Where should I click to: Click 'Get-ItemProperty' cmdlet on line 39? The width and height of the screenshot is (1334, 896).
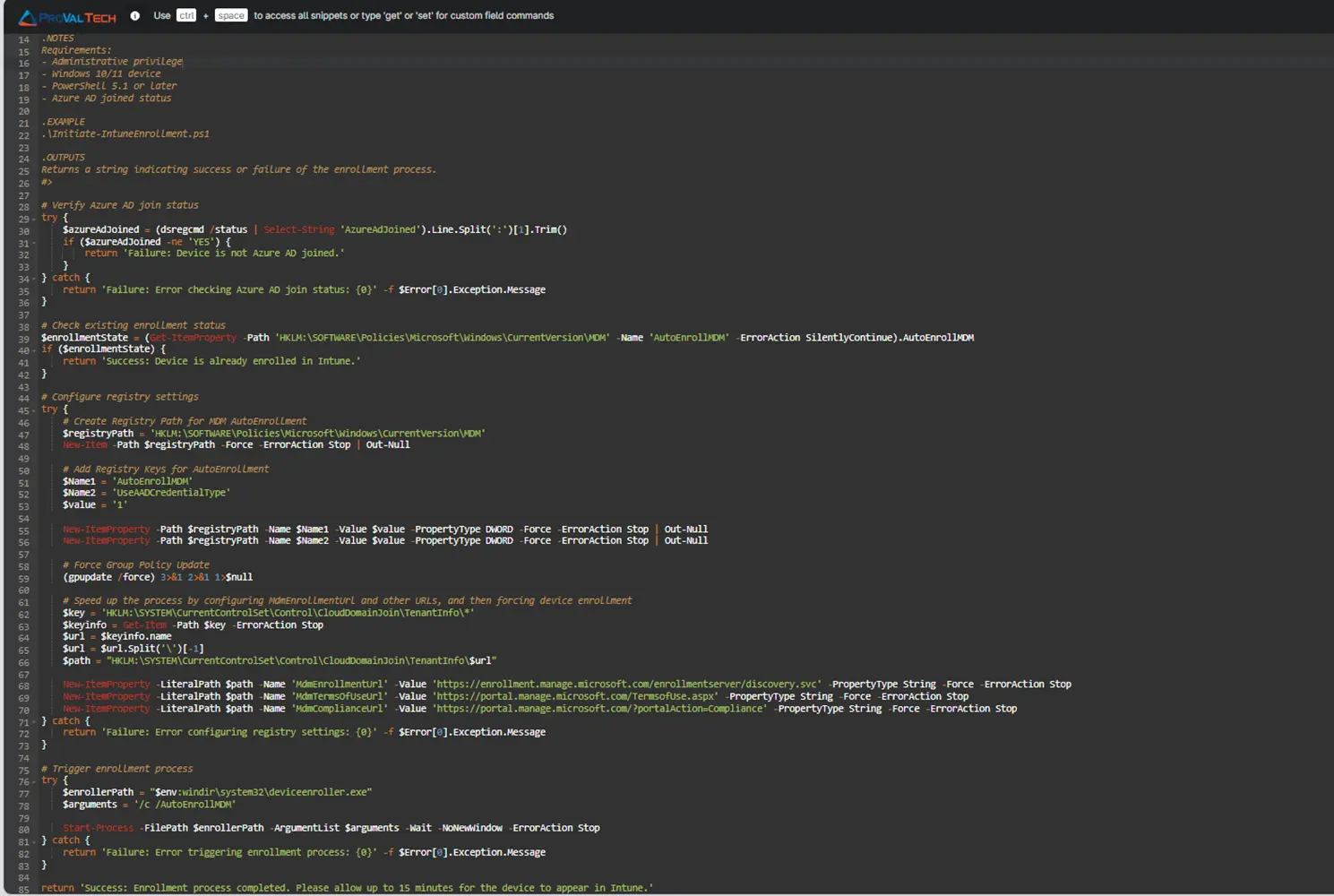coord(194,338)
